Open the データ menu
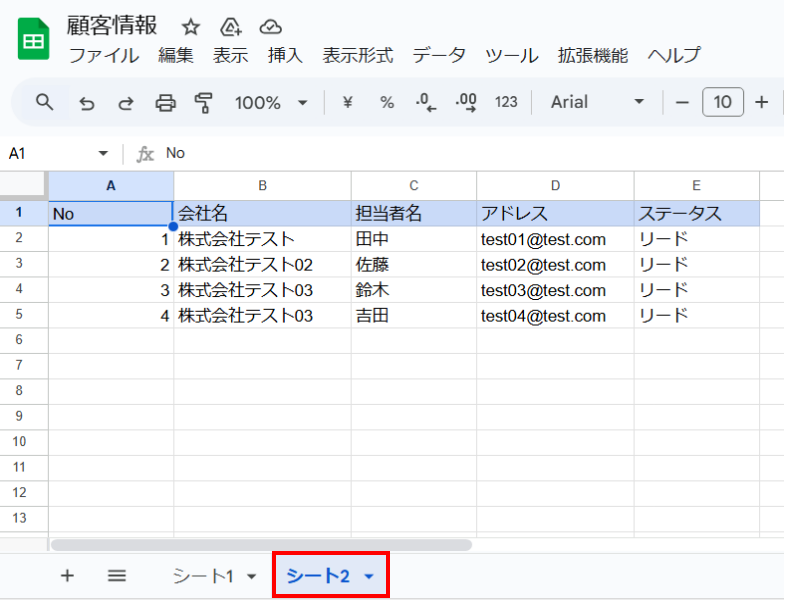This screenshot has height=600, width=785. point(439,56)
